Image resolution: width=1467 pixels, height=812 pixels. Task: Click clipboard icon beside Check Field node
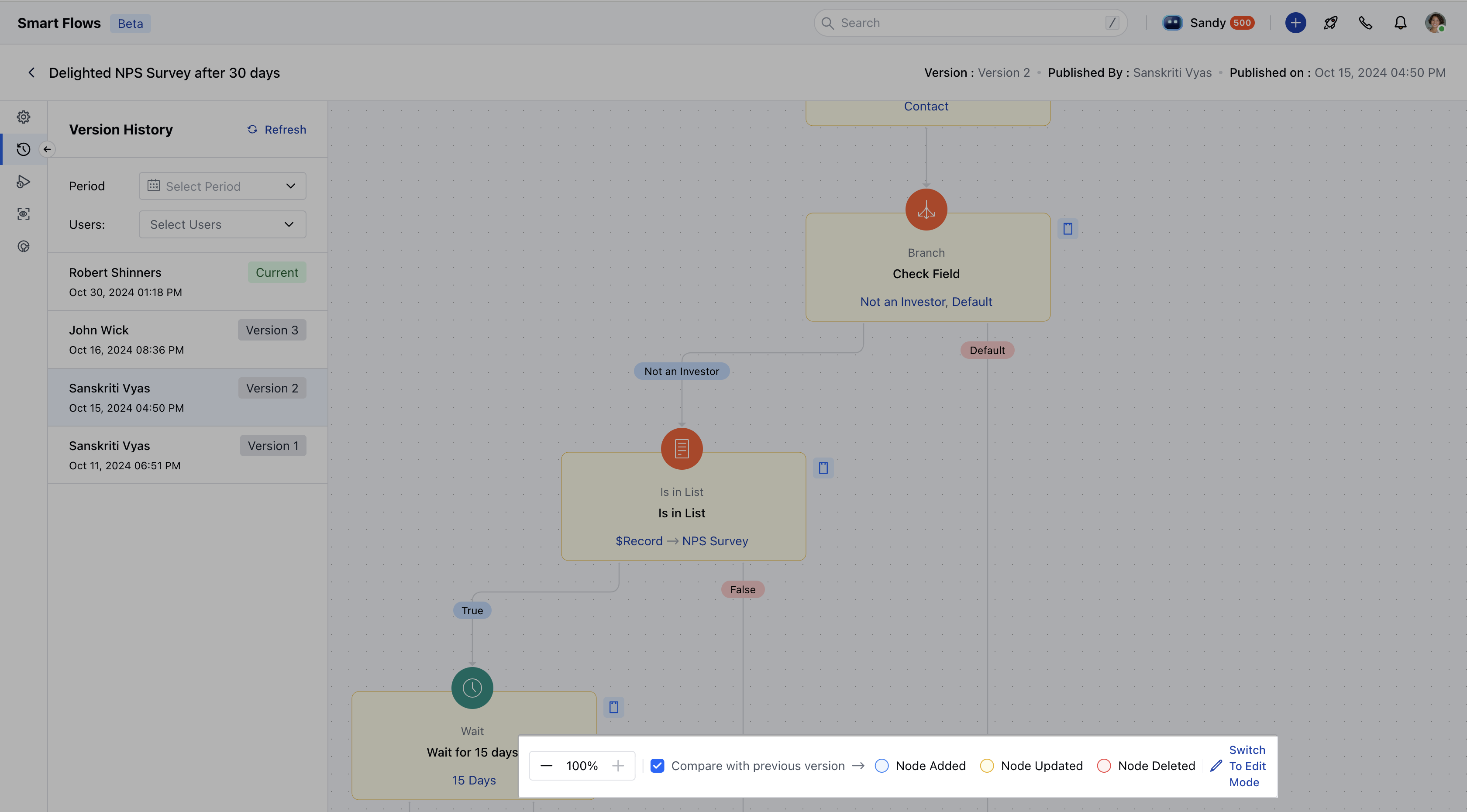[1067, 228]
